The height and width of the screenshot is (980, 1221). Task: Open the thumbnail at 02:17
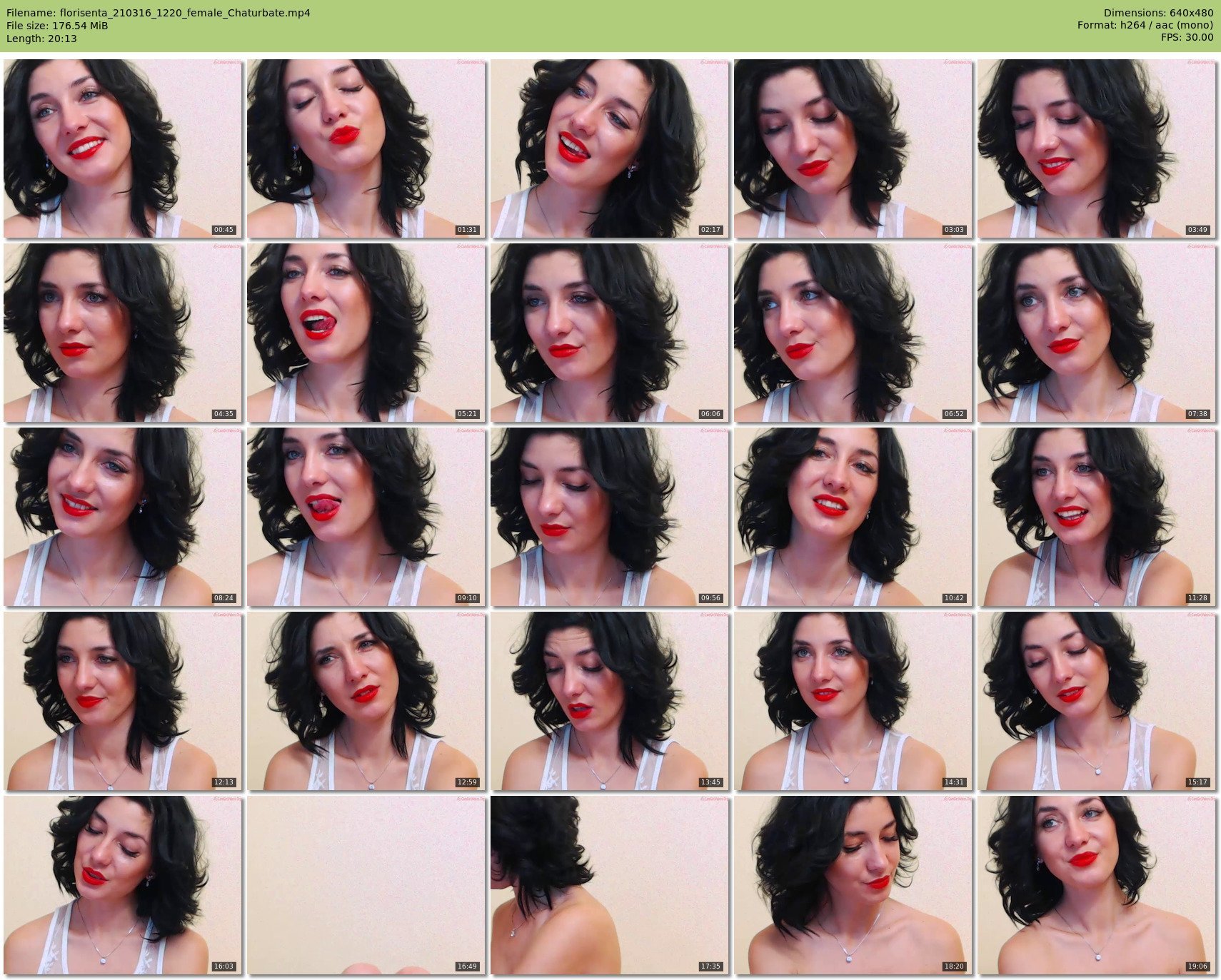pos(609,148)
